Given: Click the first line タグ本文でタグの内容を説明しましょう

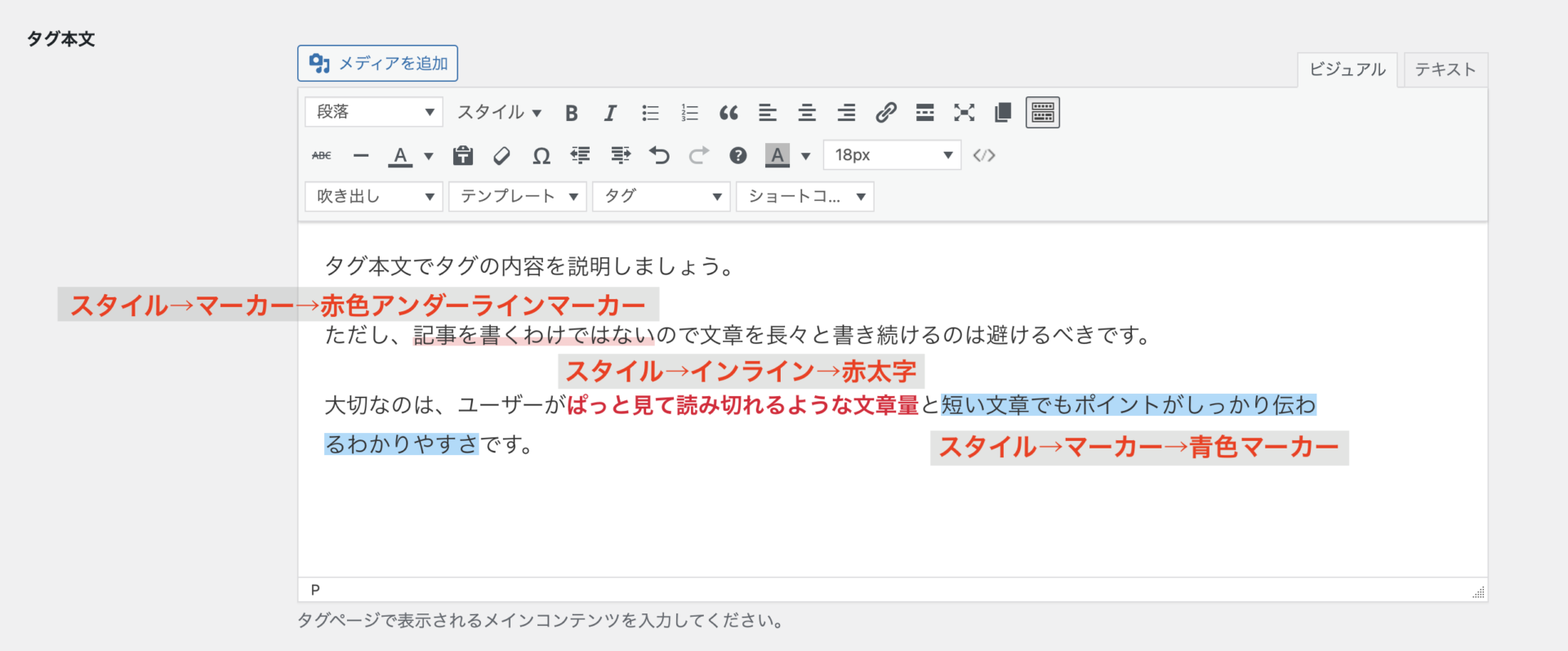Looking at the screenshot, I should [529, 266].
